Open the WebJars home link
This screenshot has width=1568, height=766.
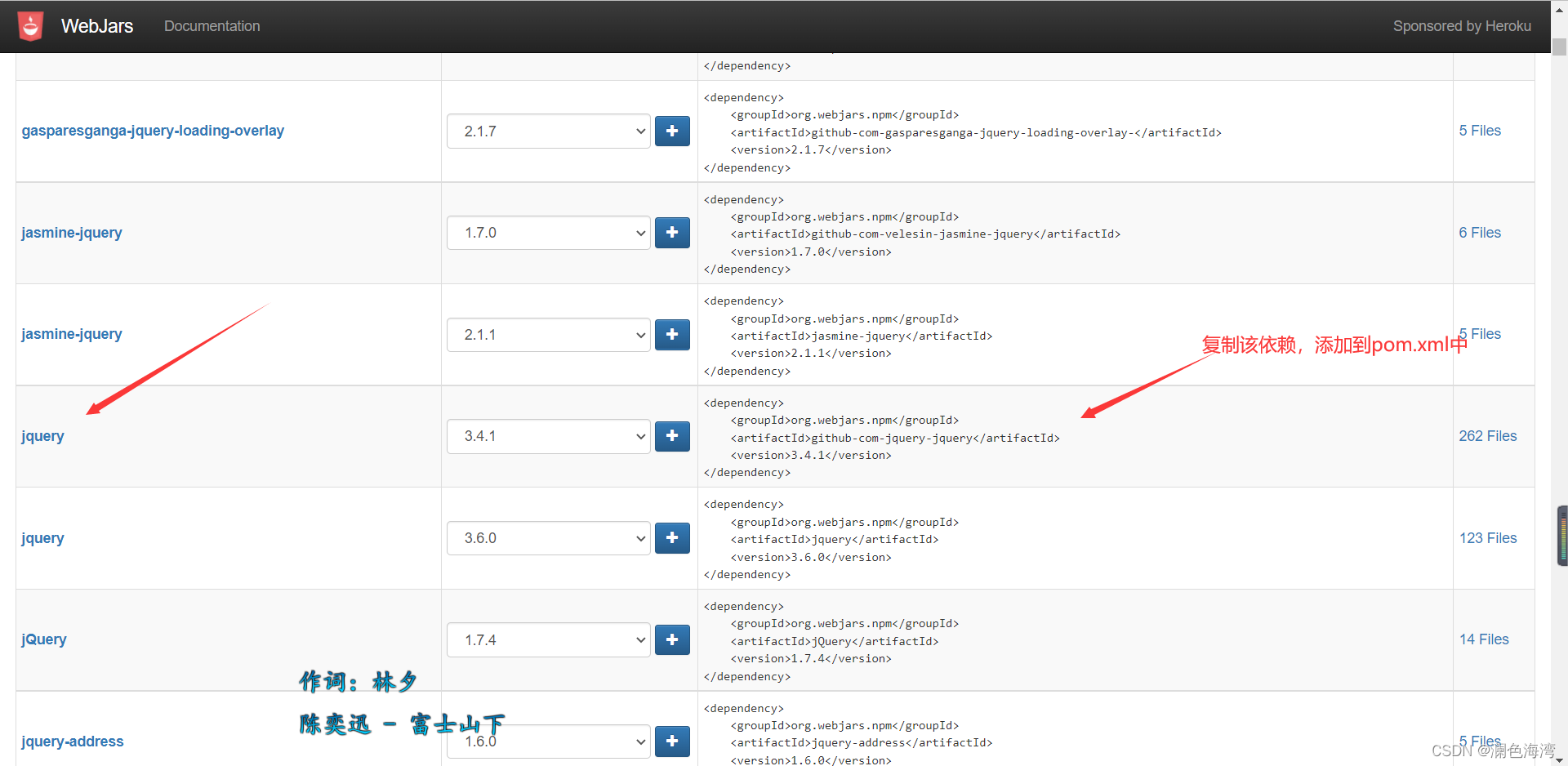[97, 26]
